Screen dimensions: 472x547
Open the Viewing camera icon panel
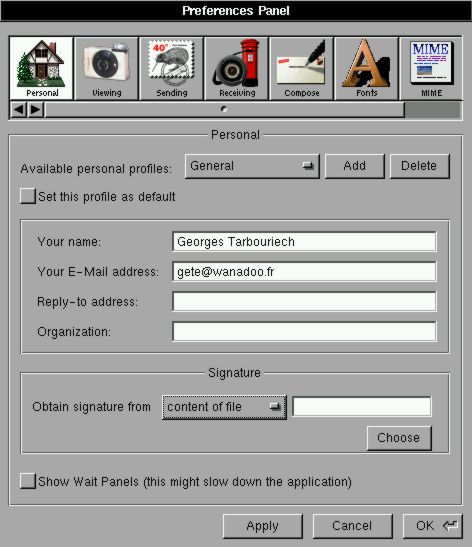point(107,68)
